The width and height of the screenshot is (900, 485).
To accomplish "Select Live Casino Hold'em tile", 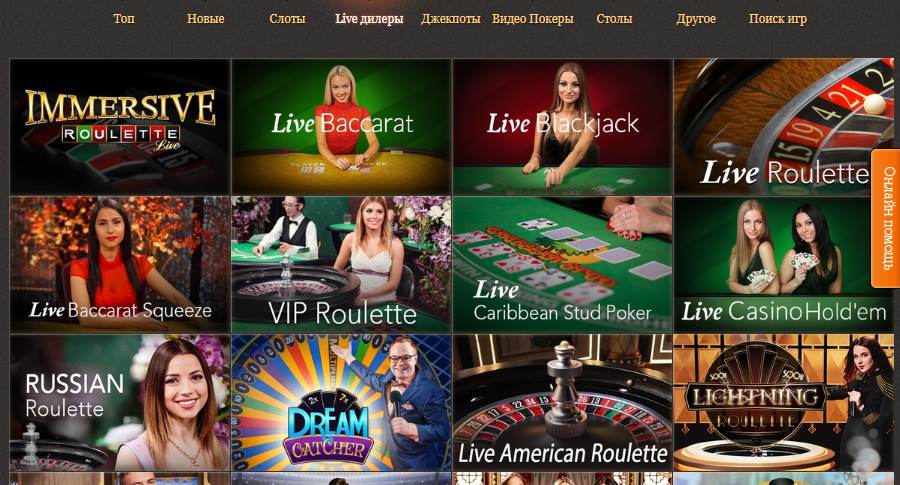I will (x=783, y=265).
